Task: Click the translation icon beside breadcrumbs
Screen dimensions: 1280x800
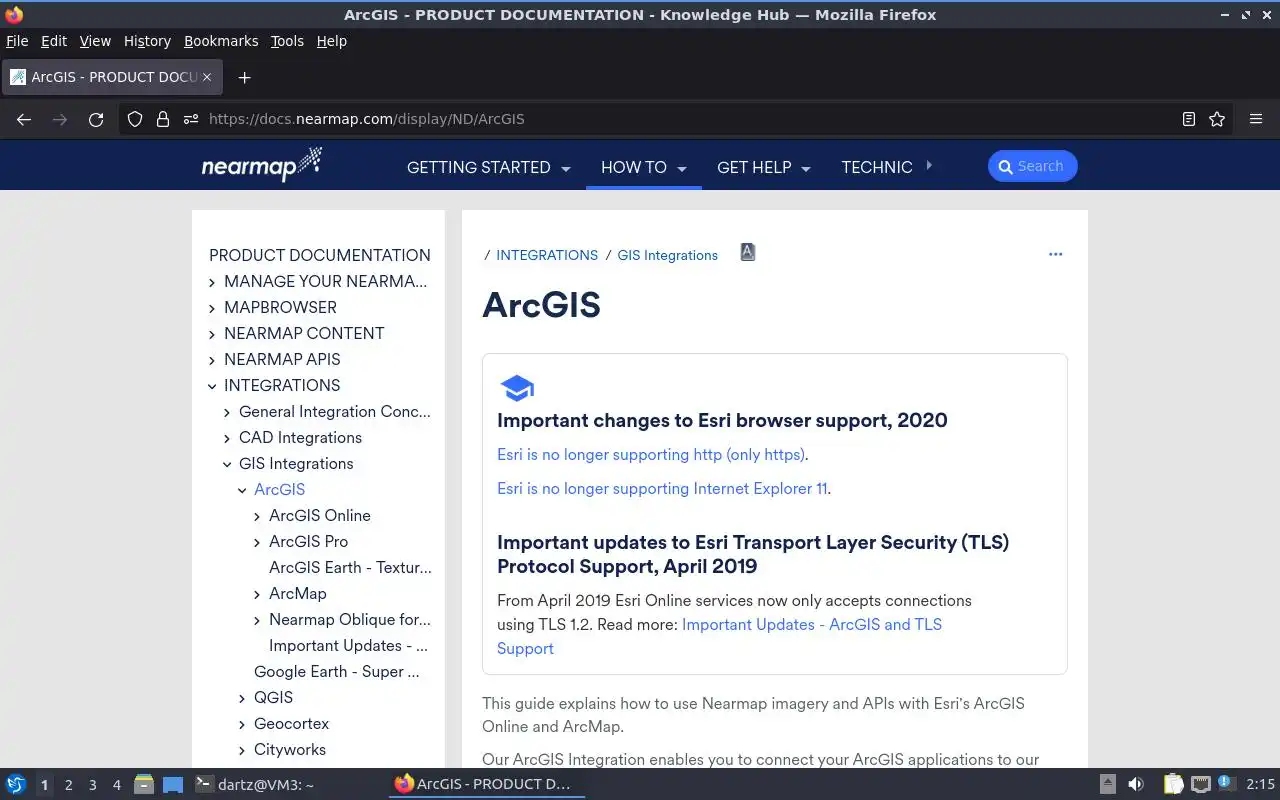Action: pyautogui.click(x=747, y=252)
